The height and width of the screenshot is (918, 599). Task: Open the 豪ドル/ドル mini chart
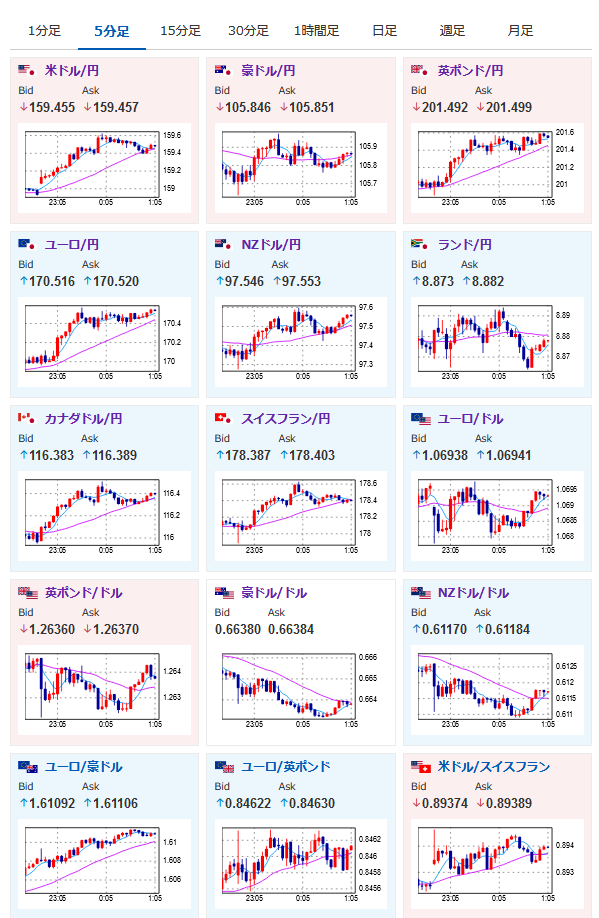(x=301, y=690)
